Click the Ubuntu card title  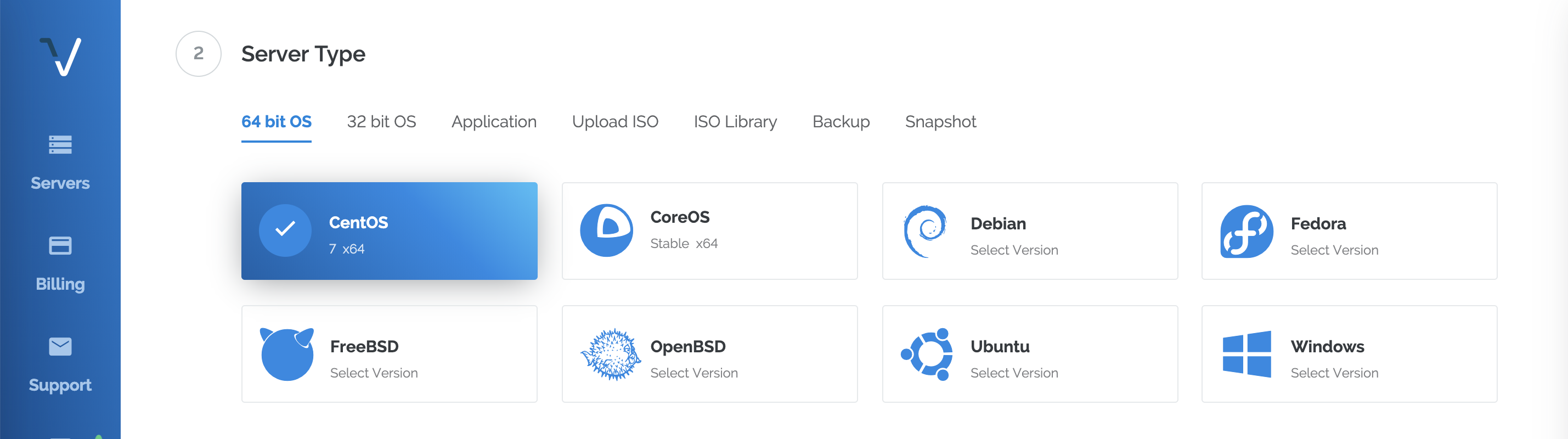1000,347
